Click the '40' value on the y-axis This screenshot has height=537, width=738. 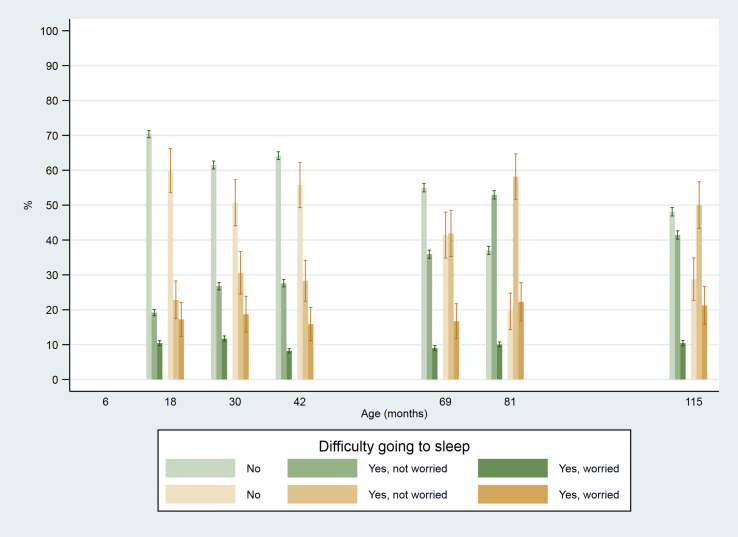click(x=52, y=240)
